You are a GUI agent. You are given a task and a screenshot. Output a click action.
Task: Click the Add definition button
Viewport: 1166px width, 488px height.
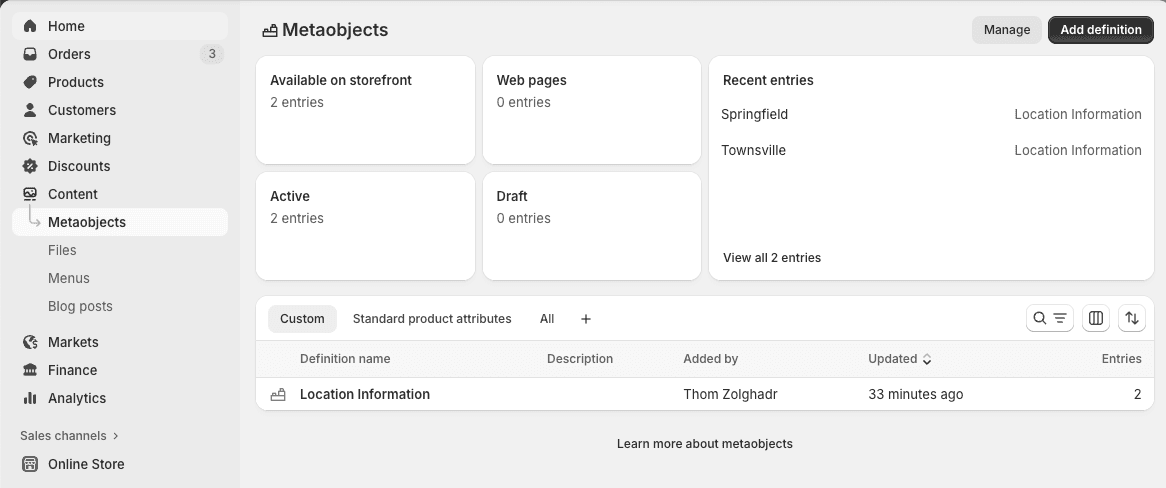coord(1100,30)
